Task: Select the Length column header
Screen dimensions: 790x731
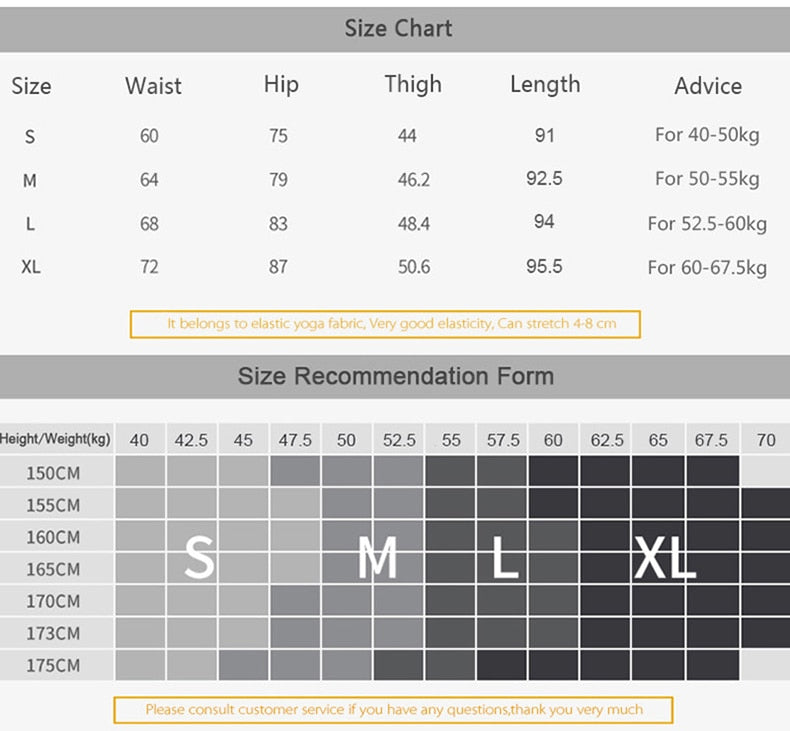Action: pos(544,85)
